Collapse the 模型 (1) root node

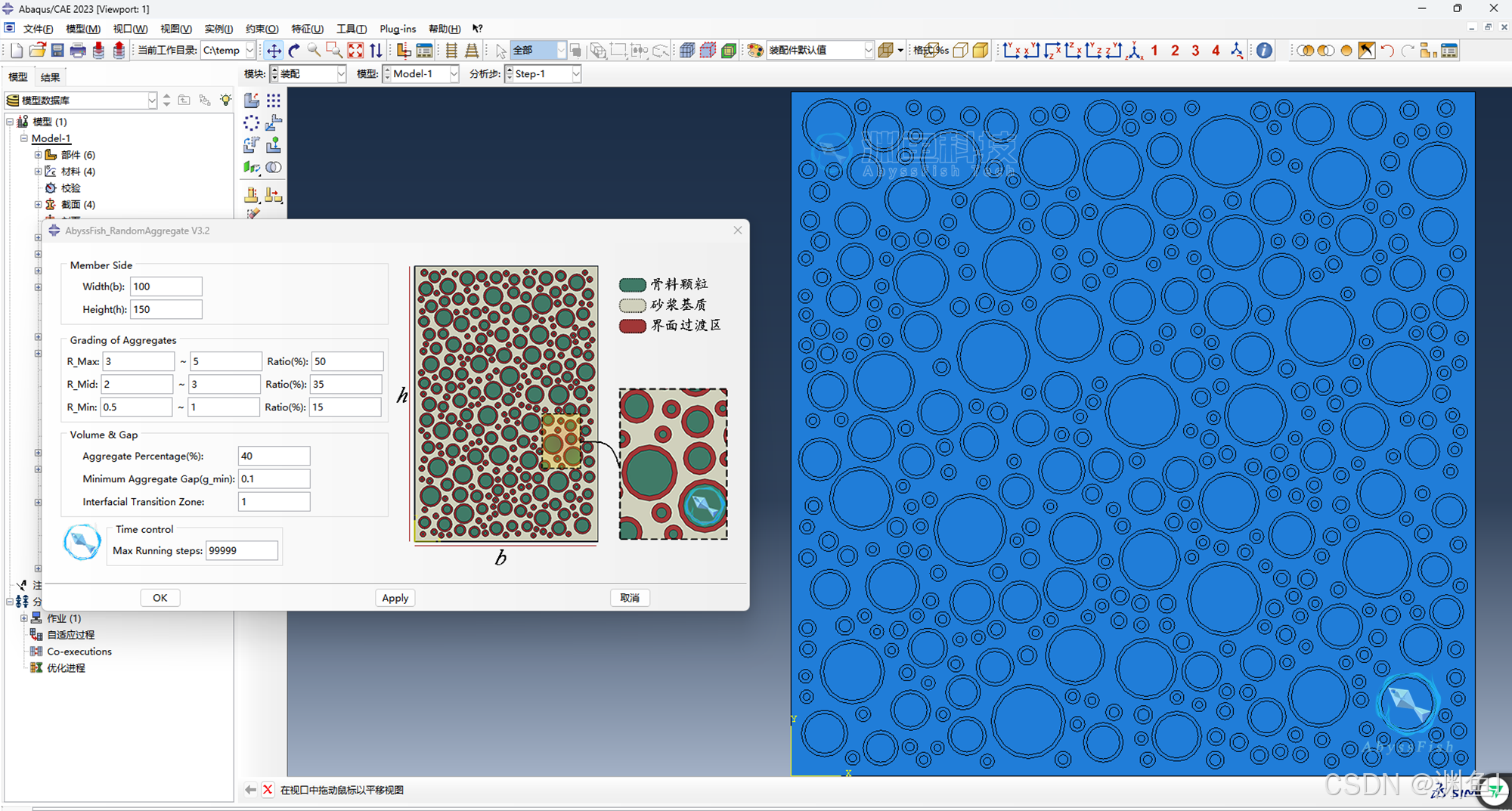(x=10, y=122)
